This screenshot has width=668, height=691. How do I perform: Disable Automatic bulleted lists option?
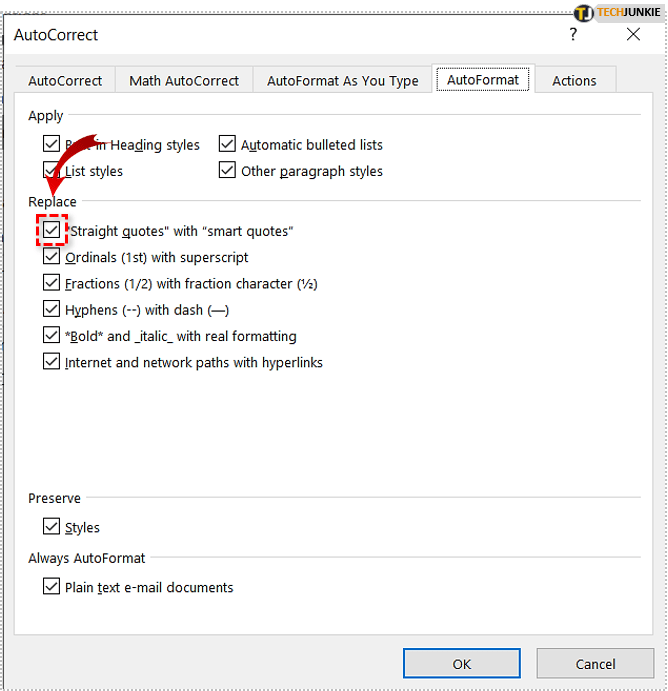[x=227, y=145]
